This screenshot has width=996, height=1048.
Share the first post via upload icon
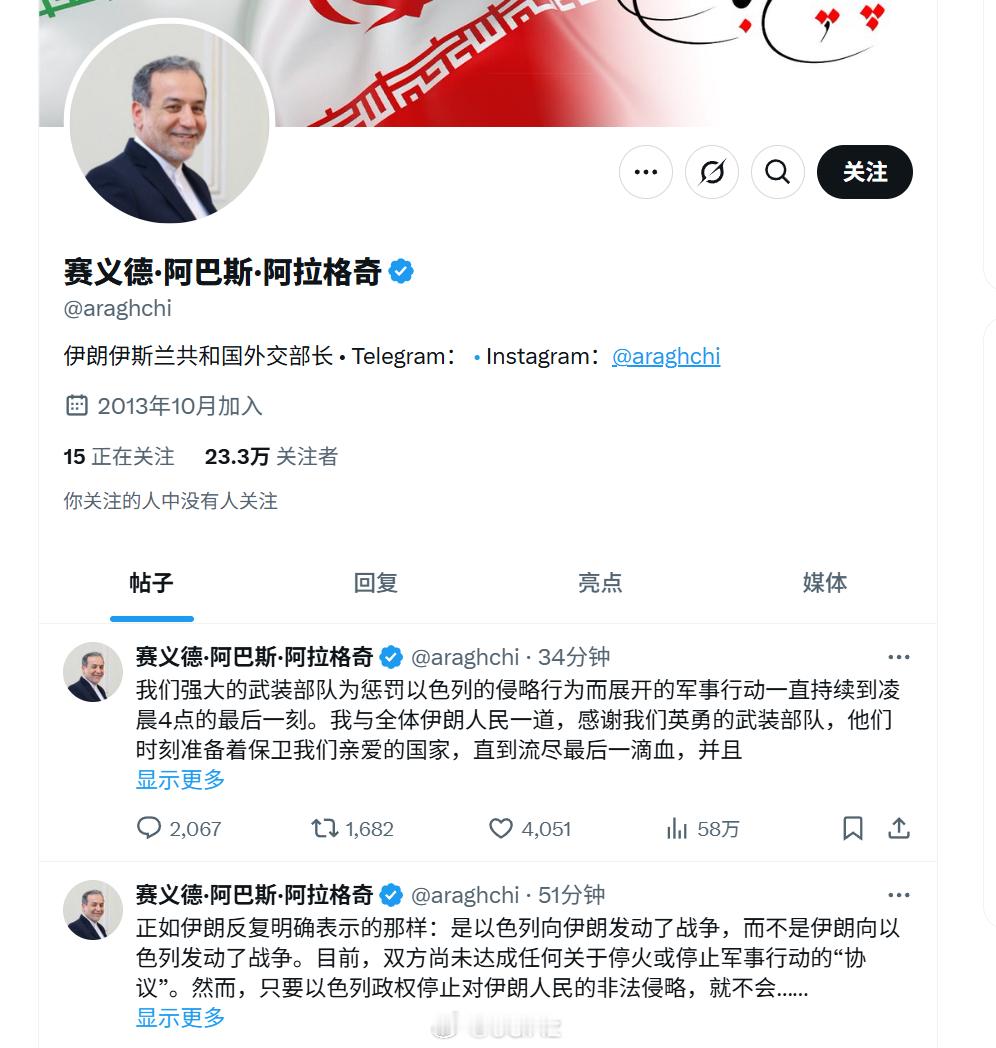click(x=899, y=828)
